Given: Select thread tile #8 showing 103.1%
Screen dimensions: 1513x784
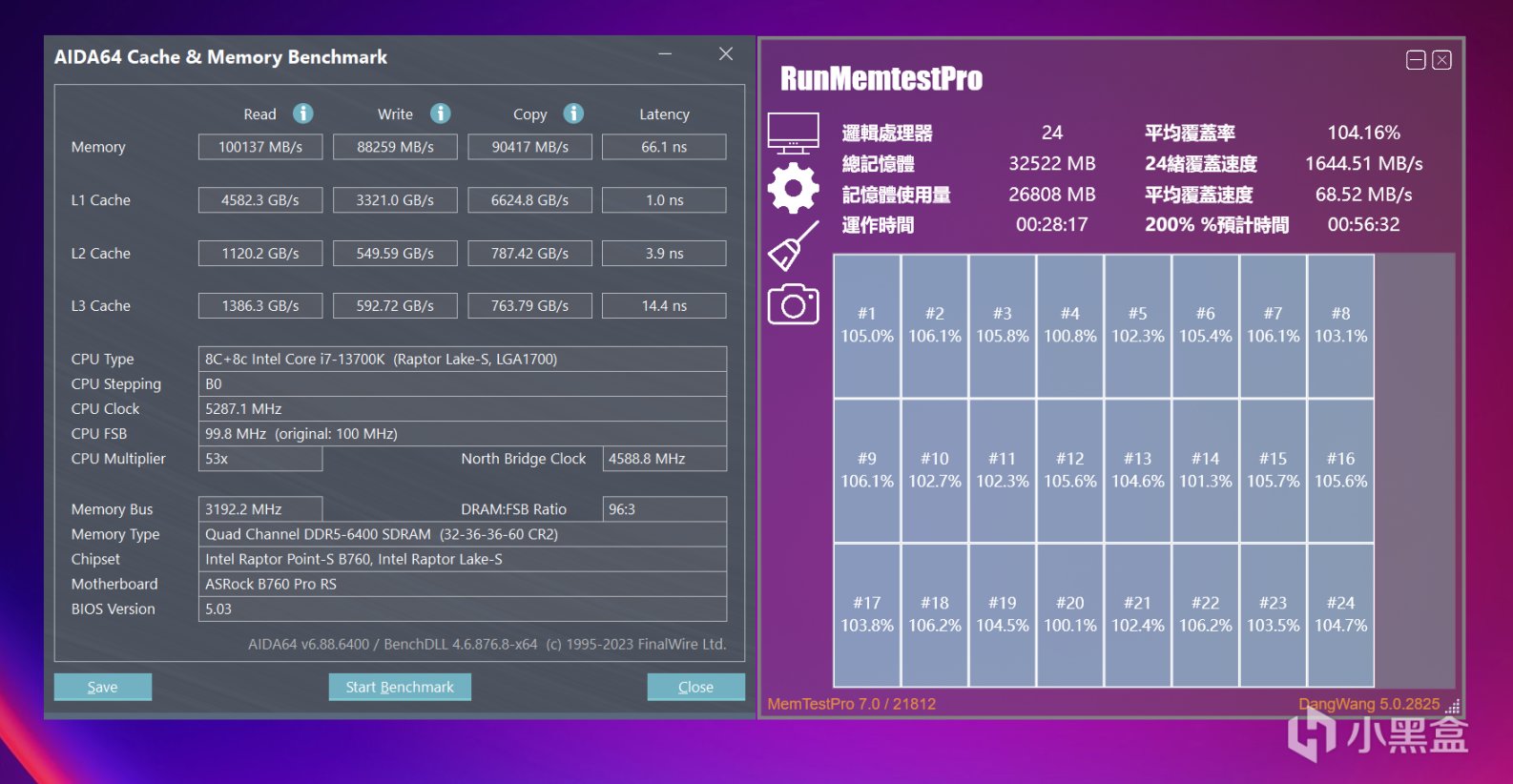Looking at the screenshot, I should 1341,325.
